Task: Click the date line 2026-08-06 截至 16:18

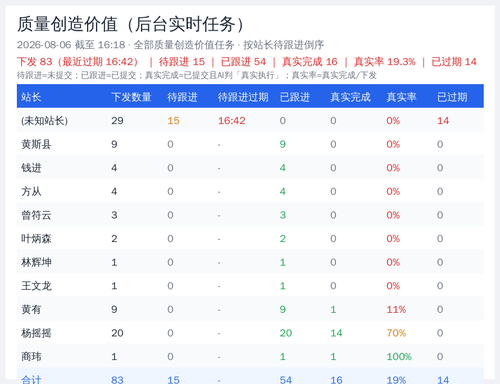Action: click(71, 45)
